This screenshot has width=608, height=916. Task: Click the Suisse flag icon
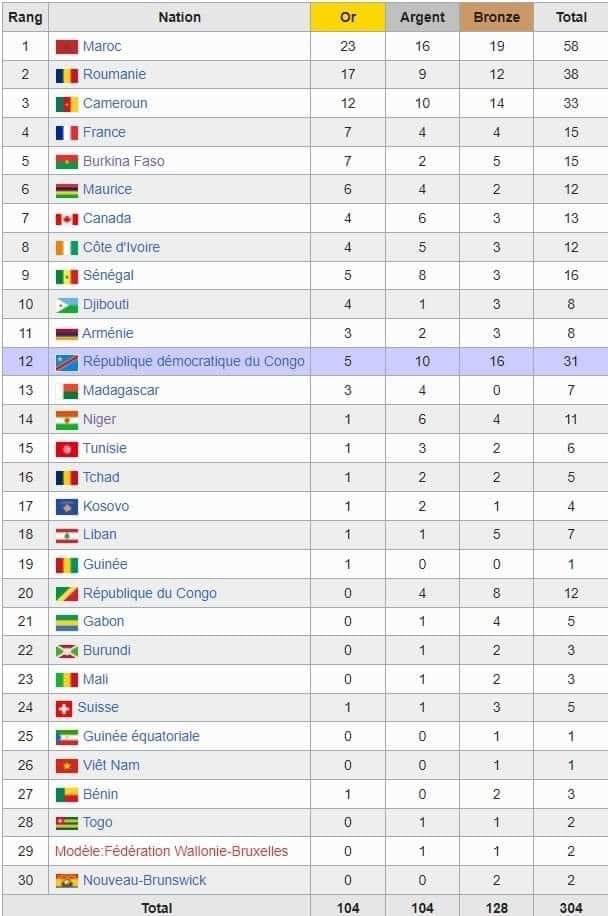(63, 708)
